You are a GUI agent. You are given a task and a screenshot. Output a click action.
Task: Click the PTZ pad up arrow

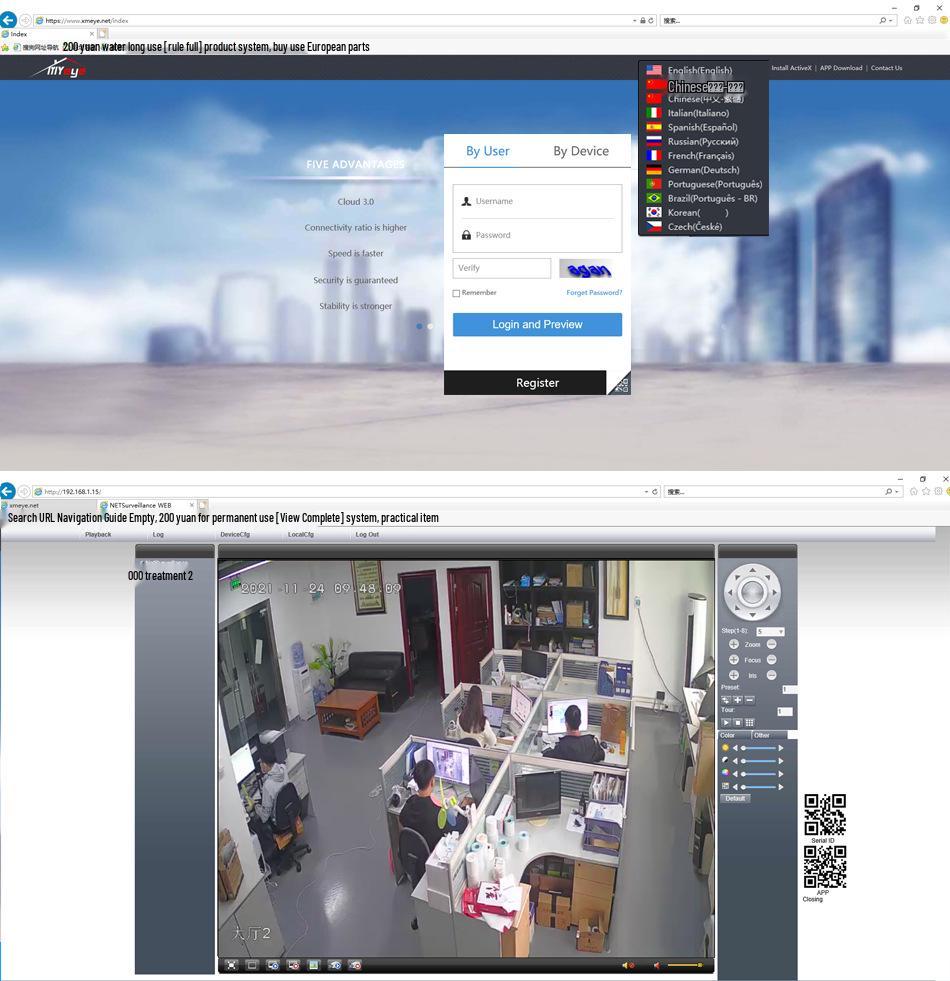[x=752, y=569]
